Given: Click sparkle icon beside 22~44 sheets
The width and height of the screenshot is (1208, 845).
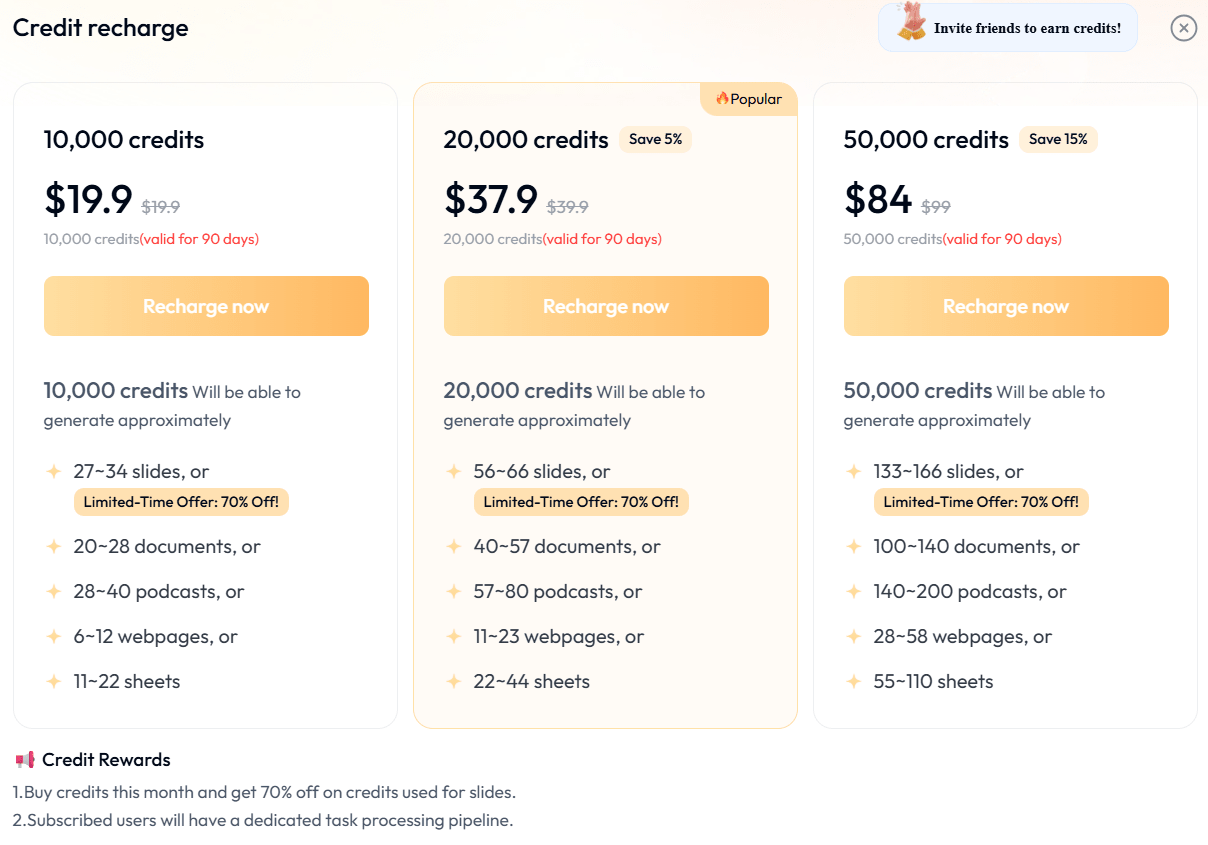Looking at the screenshot, I should pos(454,681).
